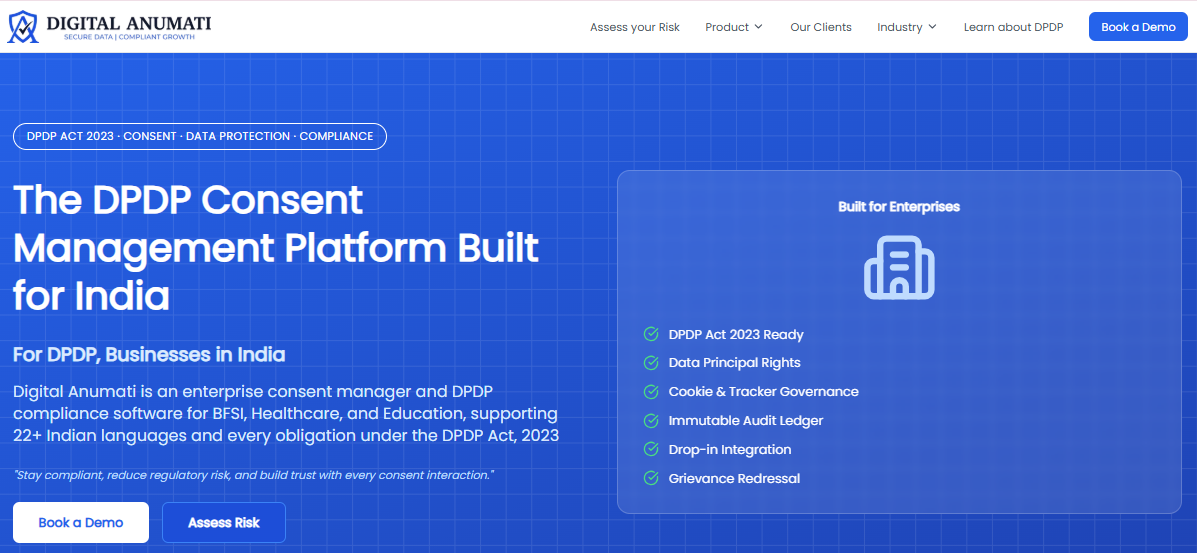Click the header Book a Demo button
Viewport: 1197px width, 553px height.
coord(1138,27)
